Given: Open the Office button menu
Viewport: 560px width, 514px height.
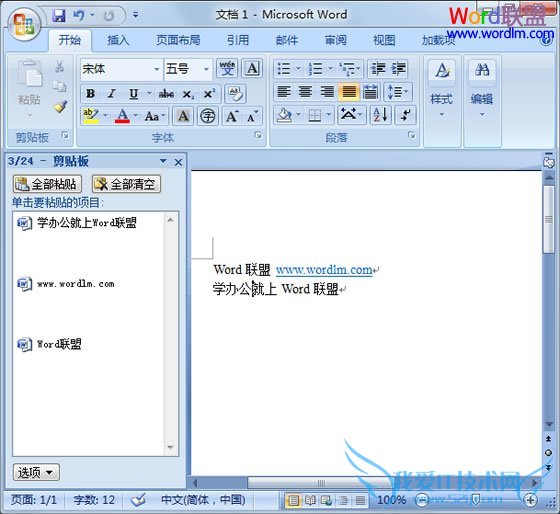Looking at the screenshot, I should [24, 24].
